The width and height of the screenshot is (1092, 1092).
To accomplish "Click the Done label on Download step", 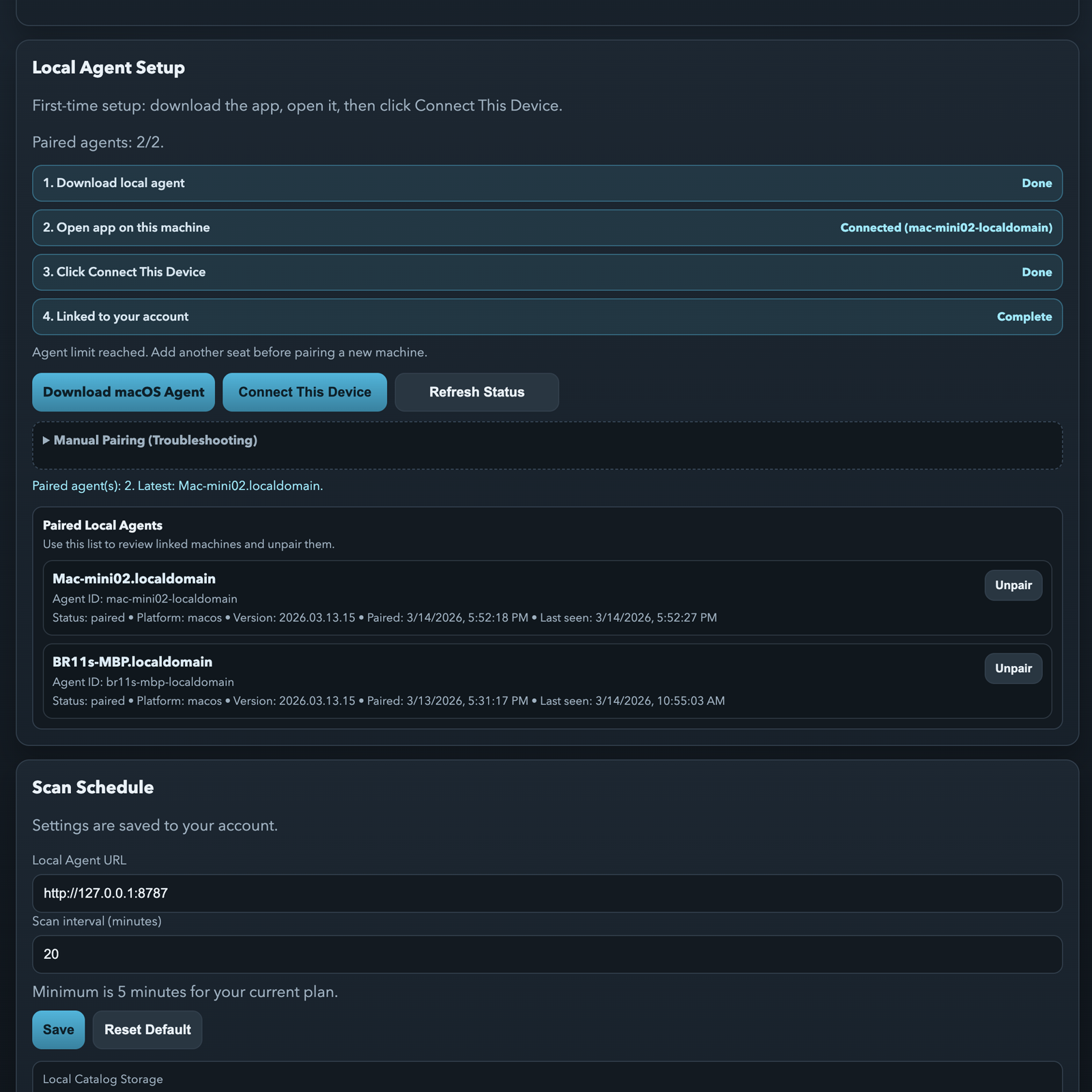I will 1037,183.
